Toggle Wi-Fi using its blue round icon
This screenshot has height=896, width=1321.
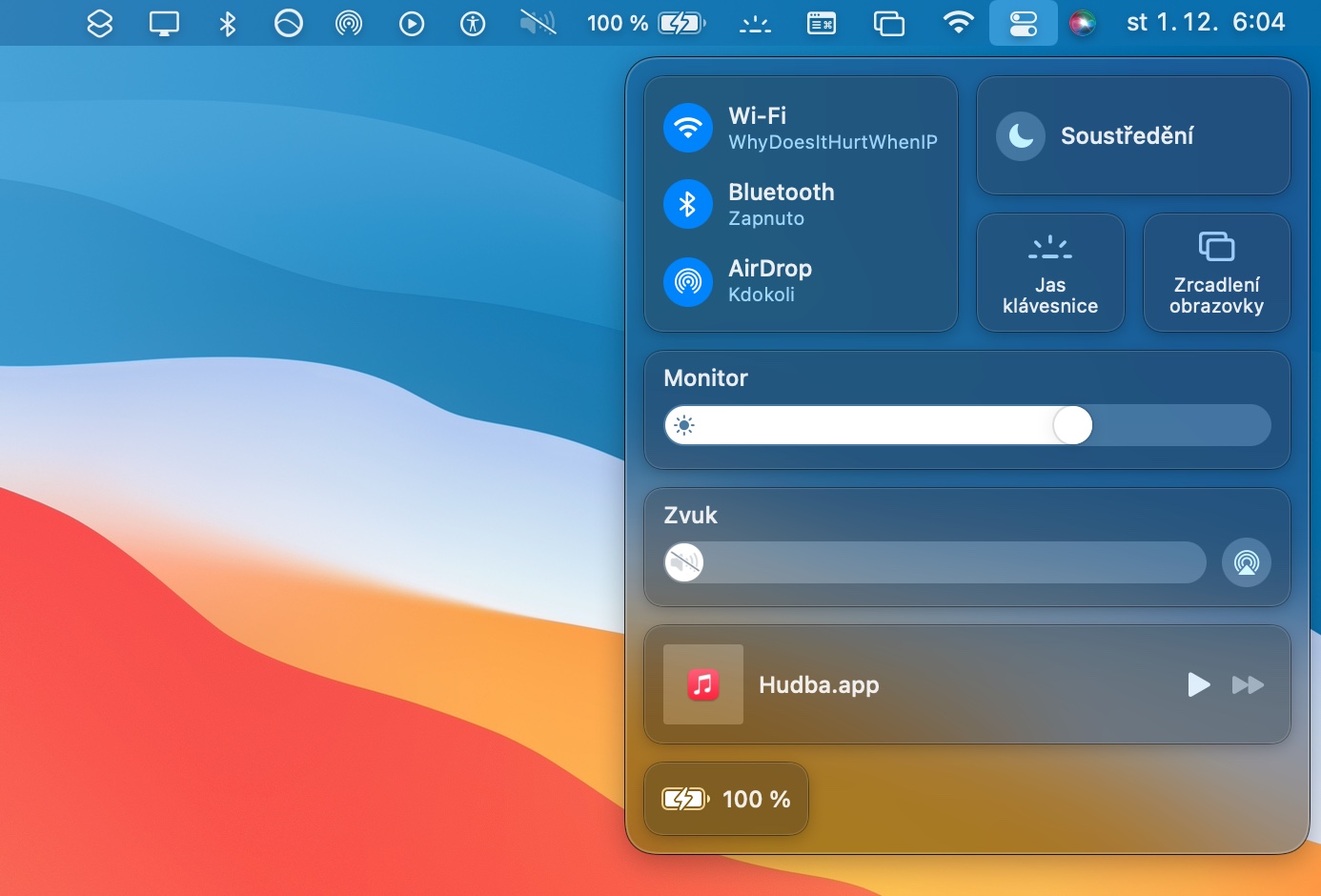tap(688, 128)
